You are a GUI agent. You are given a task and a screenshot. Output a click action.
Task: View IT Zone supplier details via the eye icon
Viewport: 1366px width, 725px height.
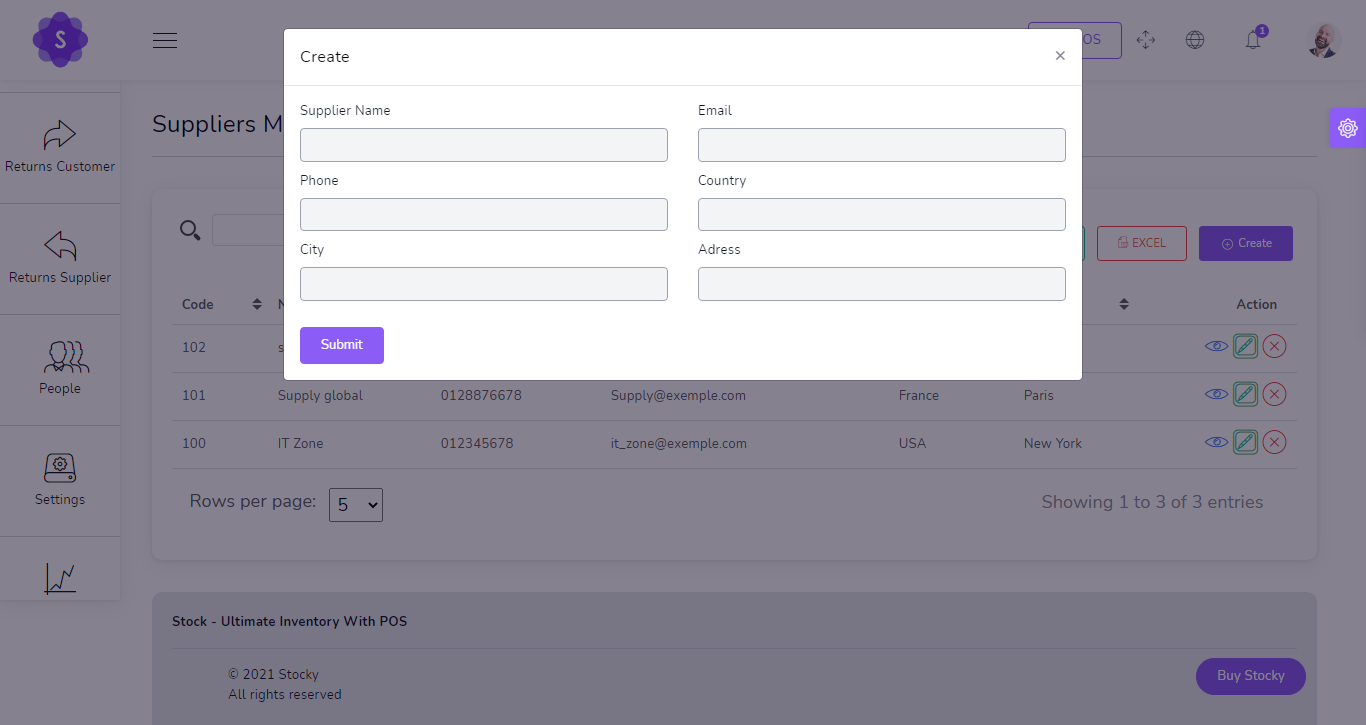click(1216, 441)
